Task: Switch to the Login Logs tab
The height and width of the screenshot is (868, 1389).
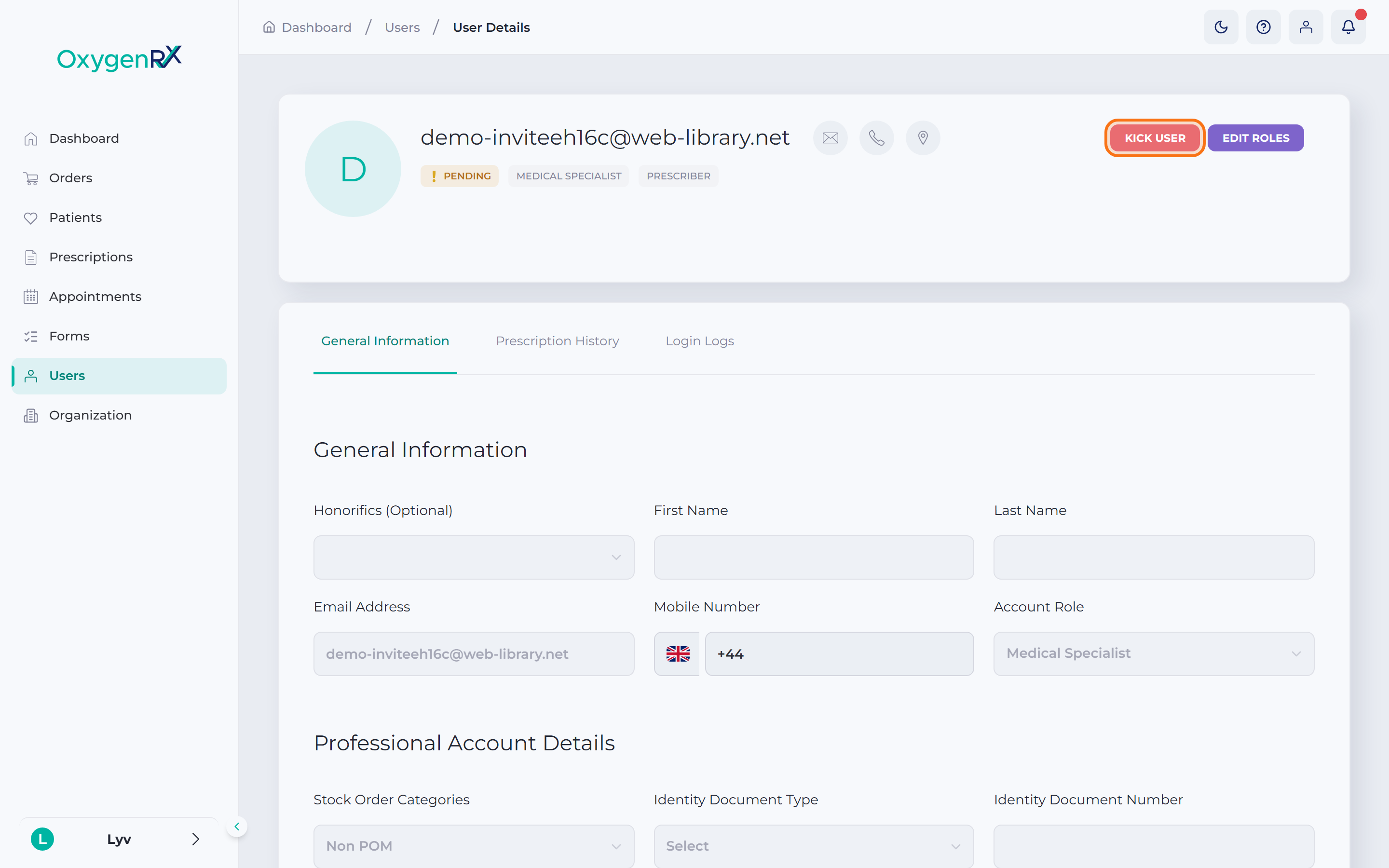Action: coord(700,341)
